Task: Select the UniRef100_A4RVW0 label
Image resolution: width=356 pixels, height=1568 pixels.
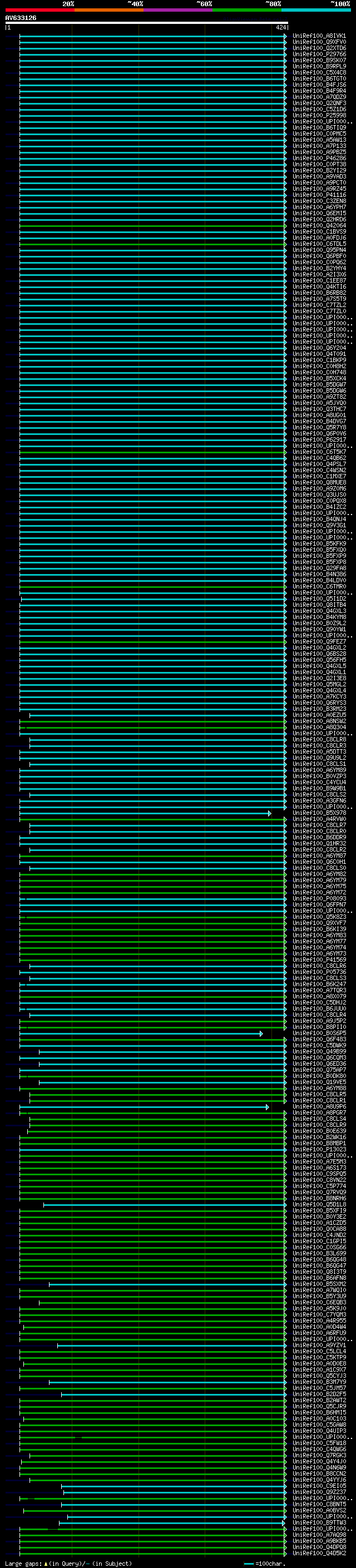Action: (x=319, y=819)
